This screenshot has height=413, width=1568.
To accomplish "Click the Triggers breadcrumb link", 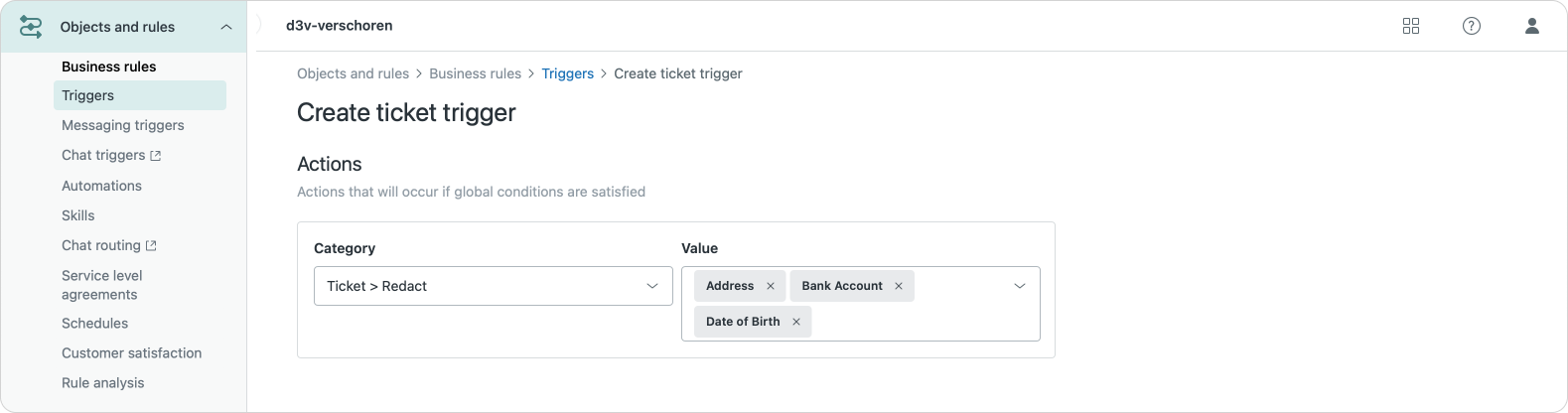I will tap(567, 73).
